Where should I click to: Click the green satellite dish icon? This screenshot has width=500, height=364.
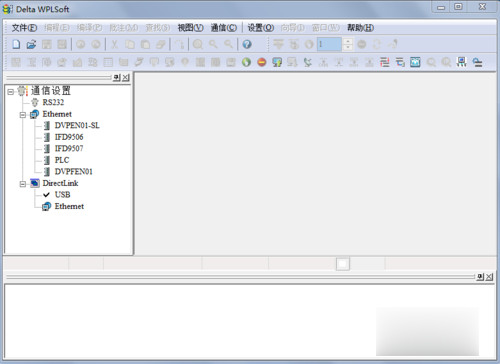coord(308,62)
